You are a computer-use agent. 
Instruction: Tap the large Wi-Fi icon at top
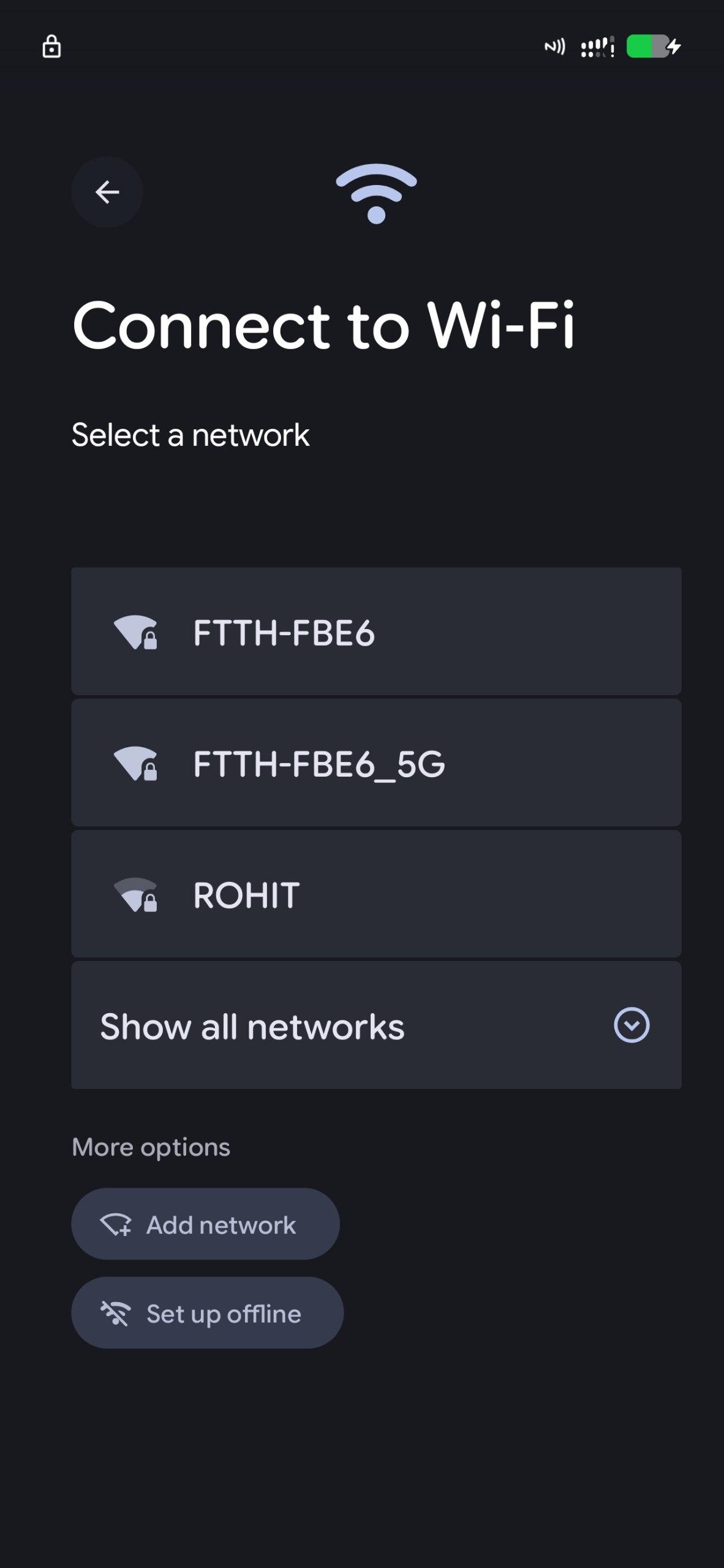[376, 193]
